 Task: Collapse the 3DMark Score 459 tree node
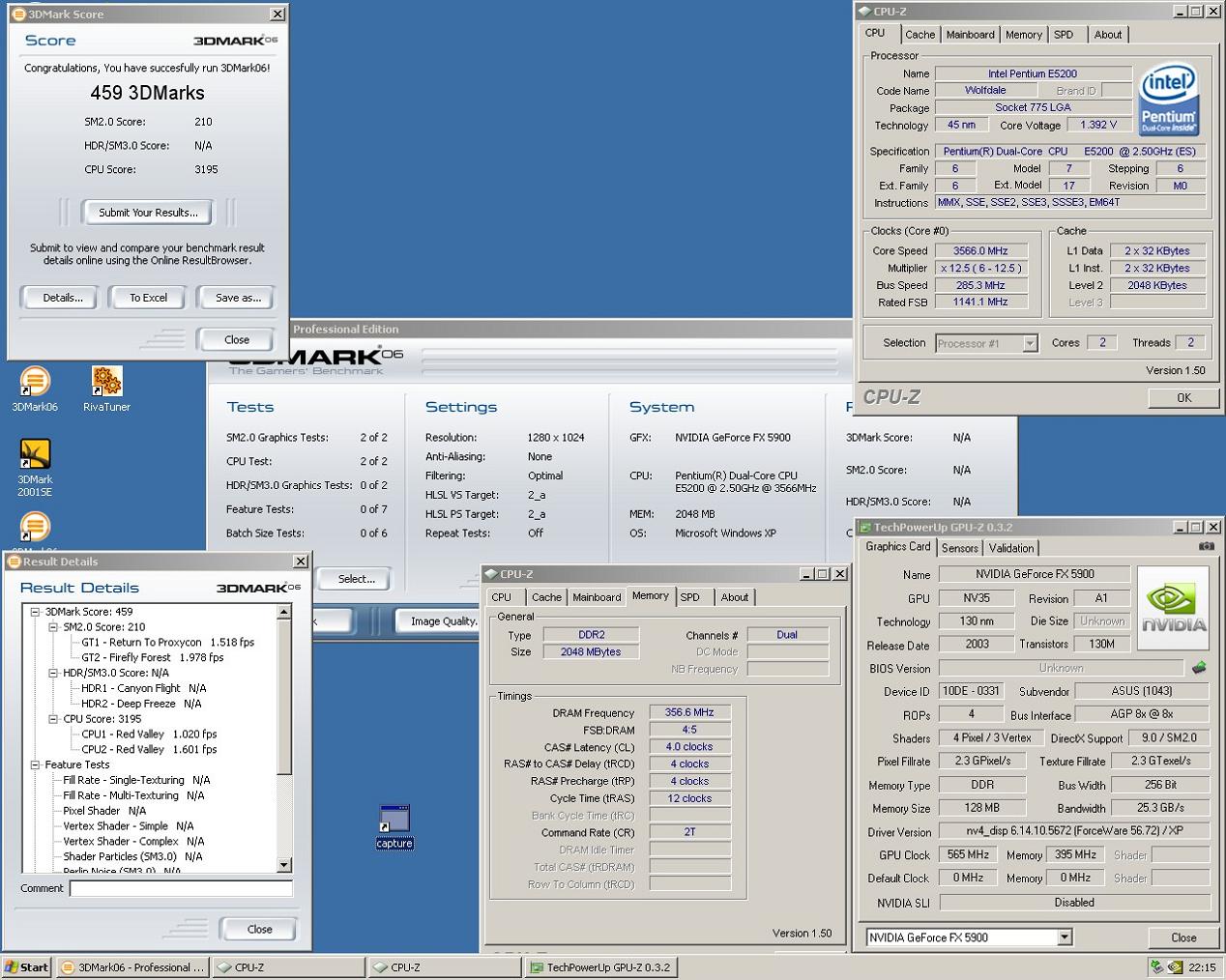click(35, 612)
